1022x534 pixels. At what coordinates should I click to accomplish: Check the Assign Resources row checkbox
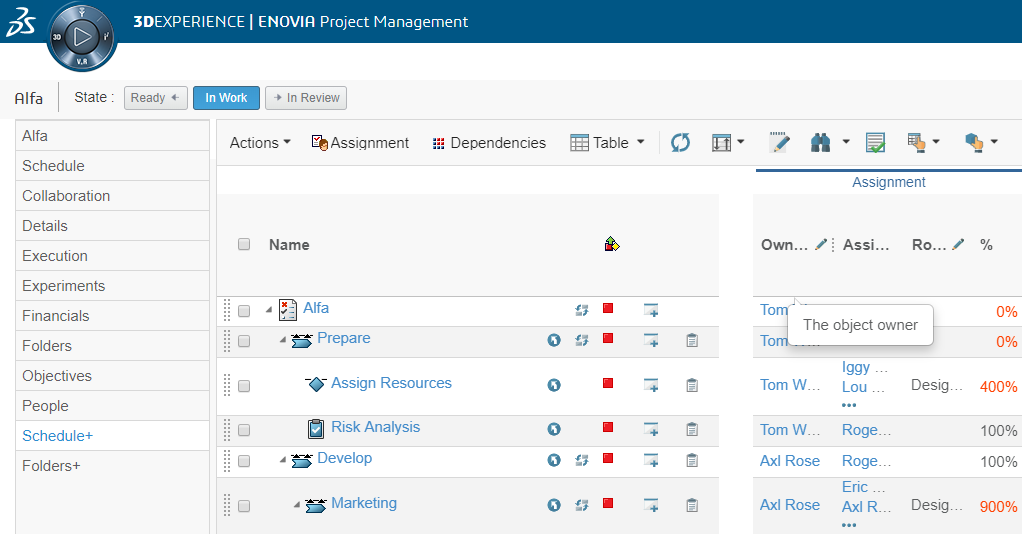[x=244, y=385]
